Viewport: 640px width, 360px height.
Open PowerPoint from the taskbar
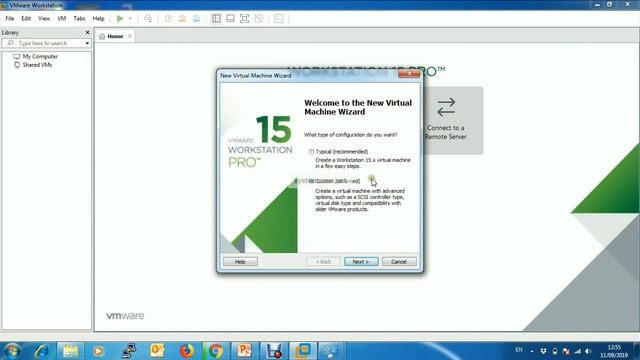(244, 351)
